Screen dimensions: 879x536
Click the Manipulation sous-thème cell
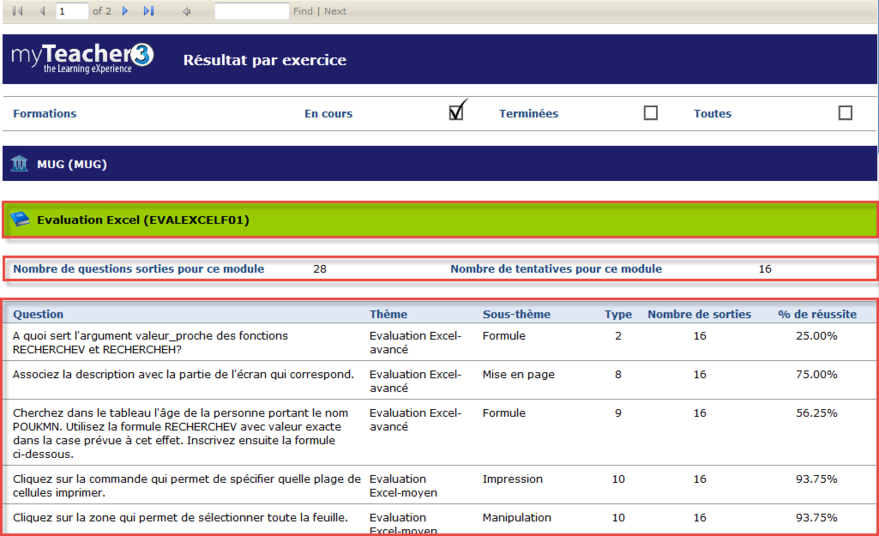(x=517, y=517)
